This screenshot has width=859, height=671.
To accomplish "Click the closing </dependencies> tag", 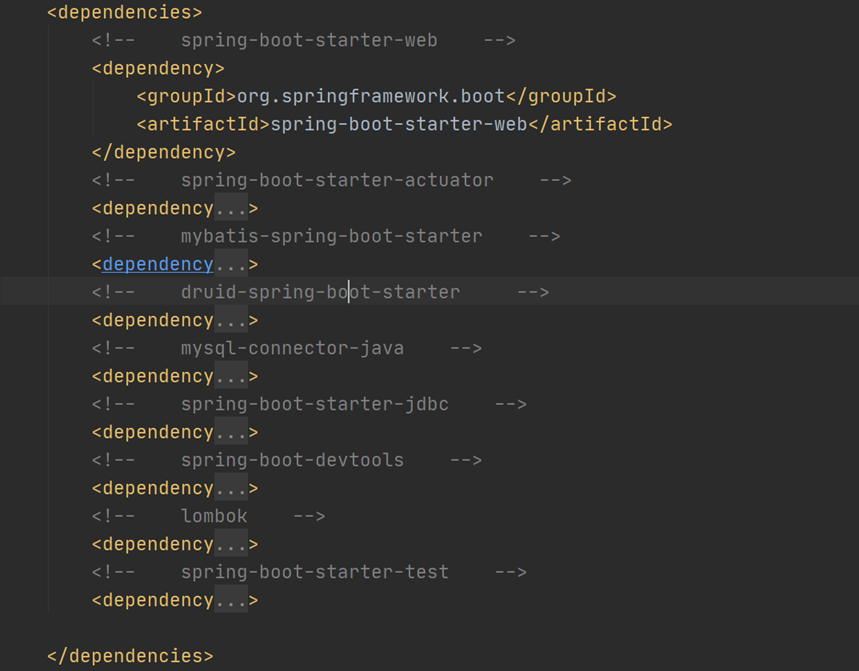I will coord(130,656).
